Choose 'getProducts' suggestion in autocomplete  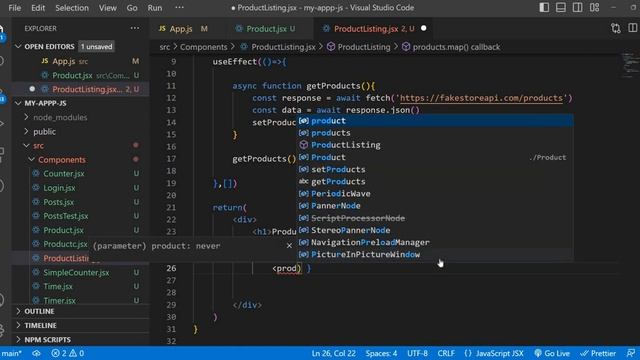click(435, 182)
